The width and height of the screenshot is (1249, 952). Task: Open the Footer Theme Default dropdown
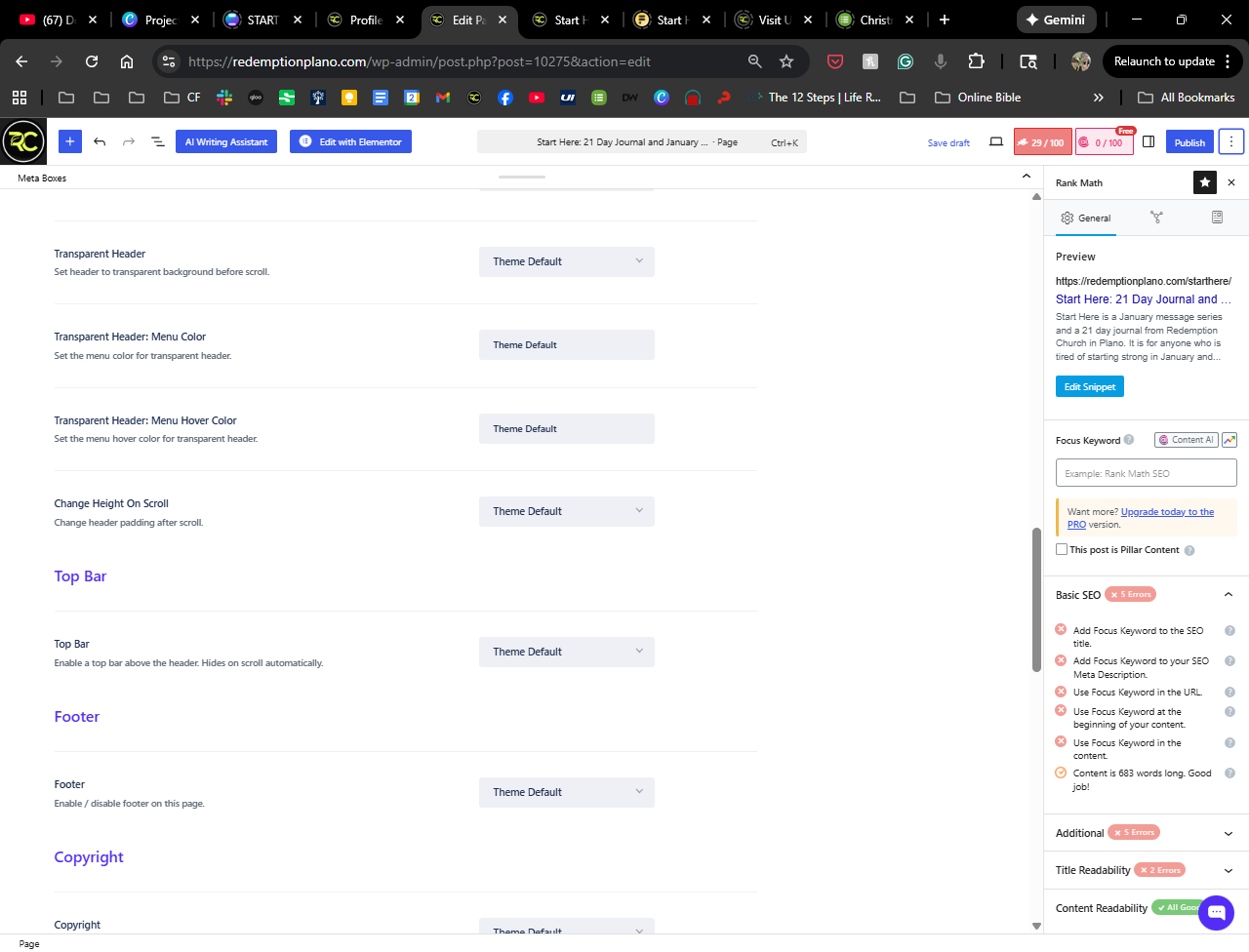click(x=566, y=792)
